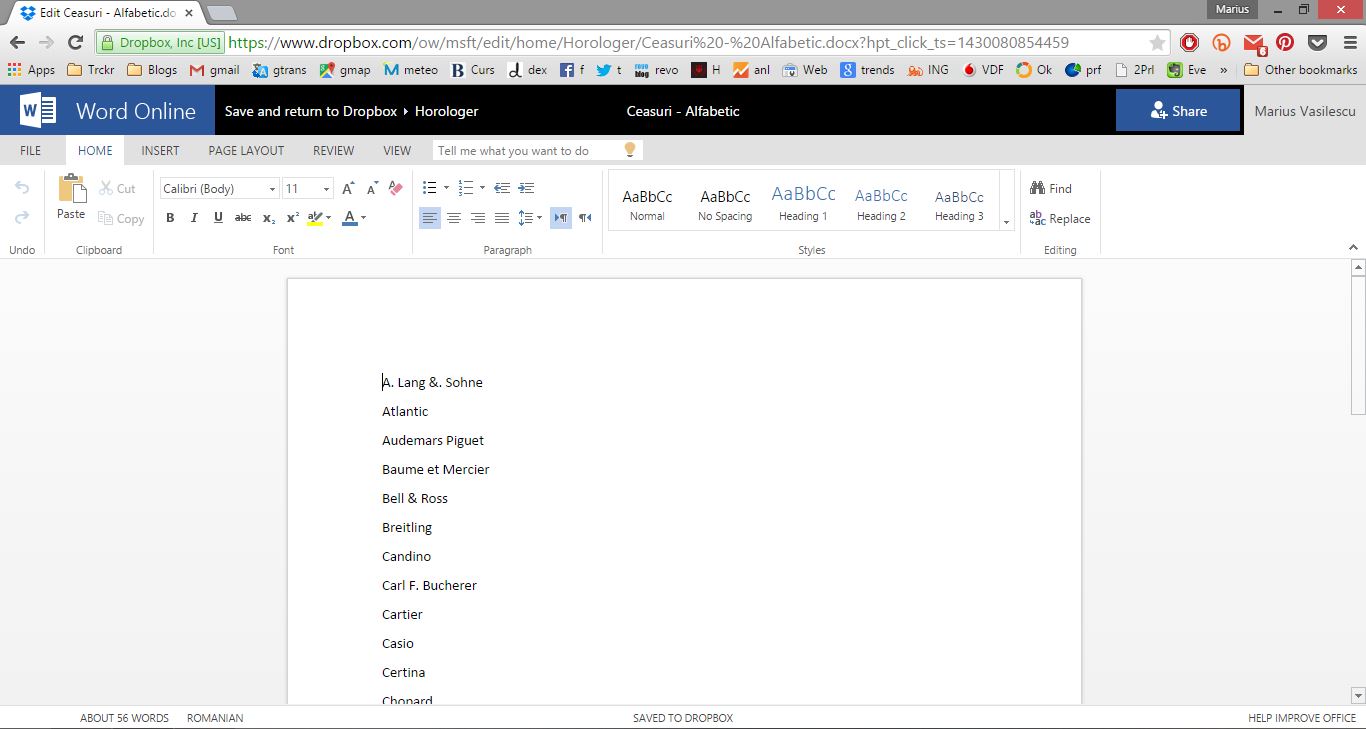This screenshot has height=729, width=1366.
Task: Apply strikethrough formatting
Action: click(243, 218)
